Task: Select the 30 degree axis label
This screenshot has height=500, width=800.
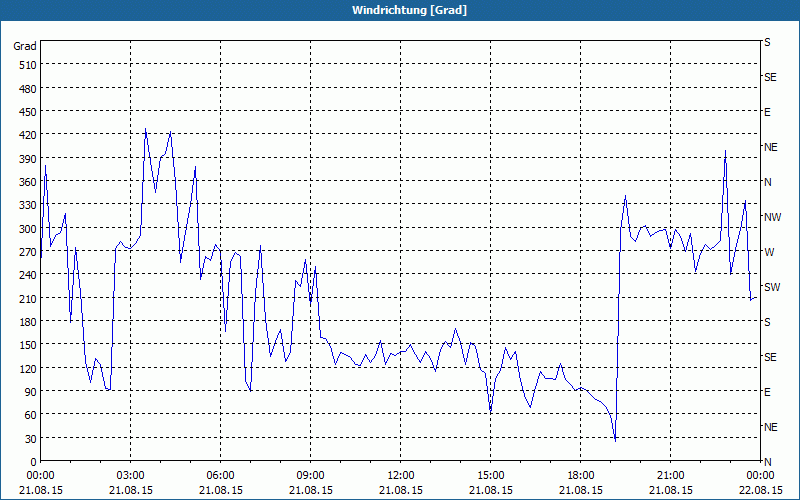Action: click(30, 439)
